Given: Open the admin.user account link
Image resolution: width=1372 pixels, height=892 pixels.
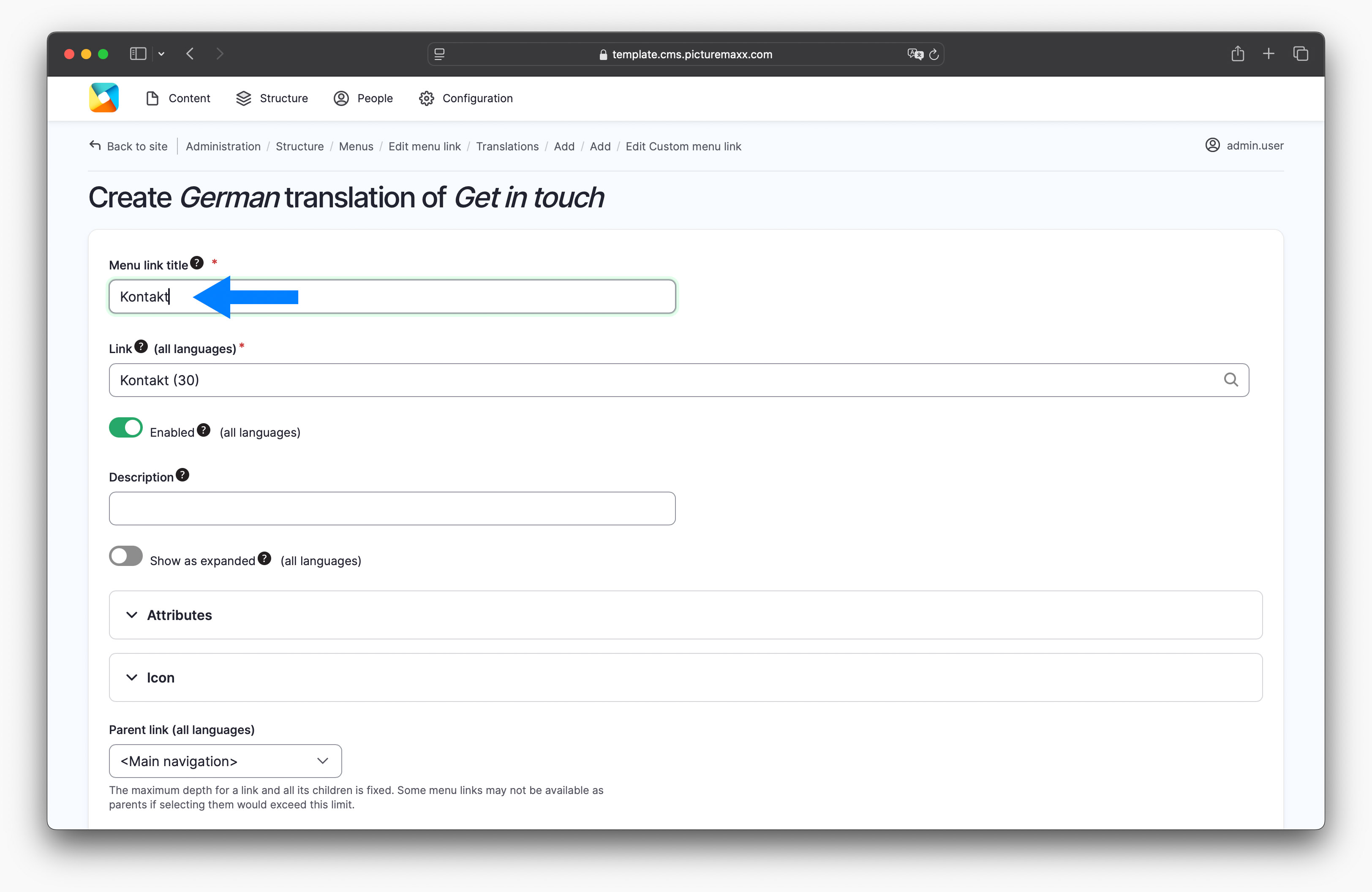Looking at the screenshot, I should click(x=1244, y=145).
